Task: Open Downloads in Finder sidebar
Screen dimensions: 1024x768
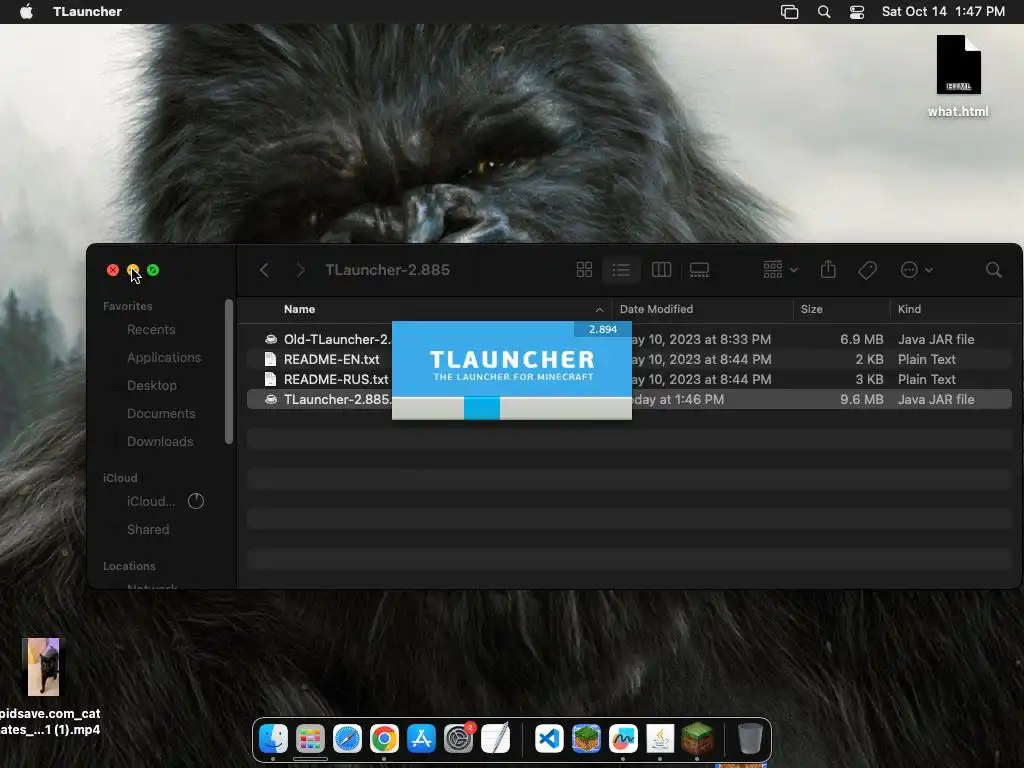Action: point(160,442)
